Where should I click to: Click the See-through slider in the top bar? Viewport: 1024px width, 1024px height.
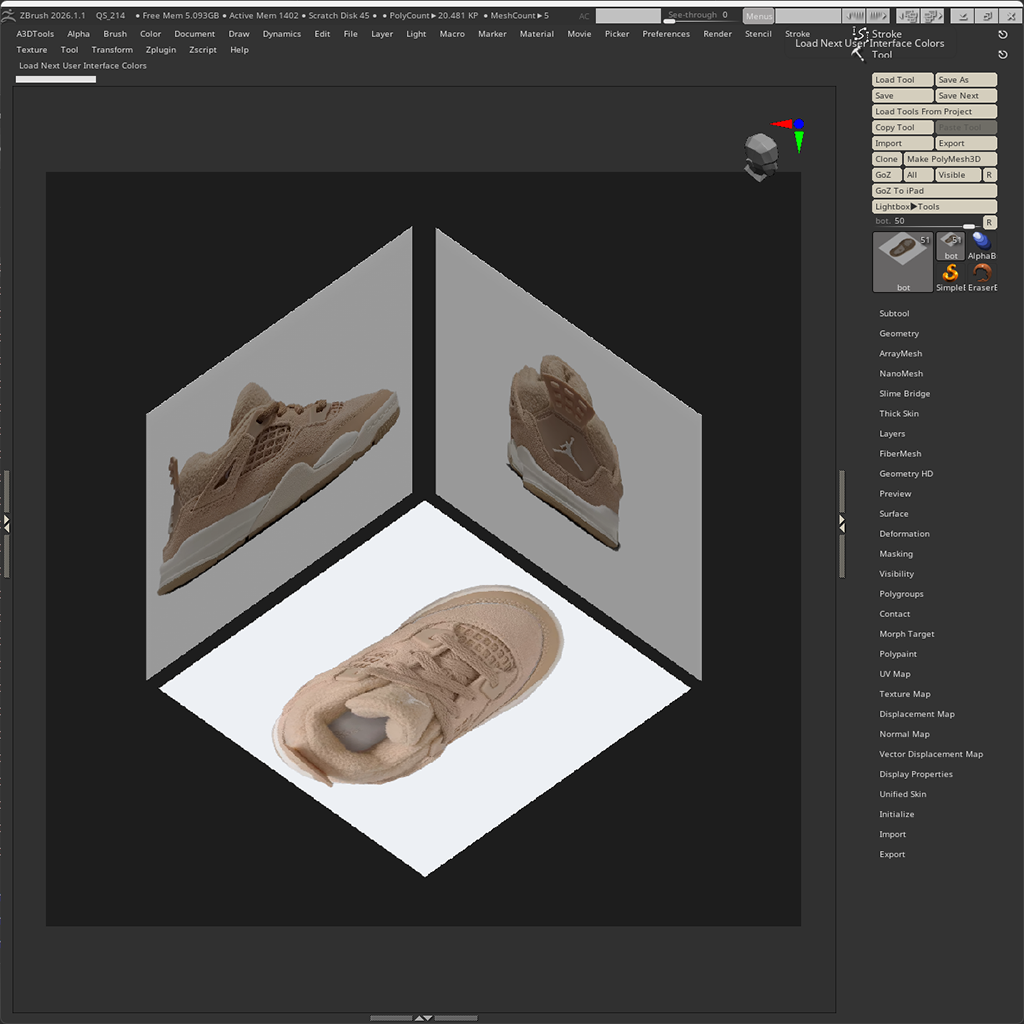(x=698, y=15)
